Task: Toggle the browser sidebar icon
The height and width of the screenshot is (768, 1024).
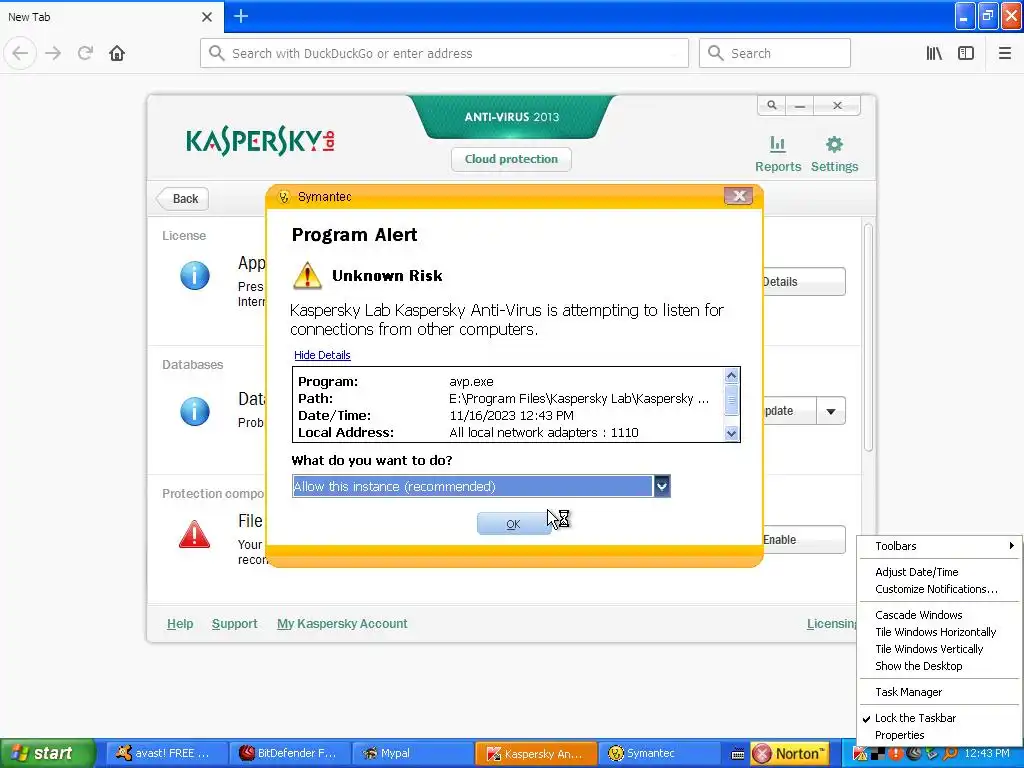Action: [966, 54]
